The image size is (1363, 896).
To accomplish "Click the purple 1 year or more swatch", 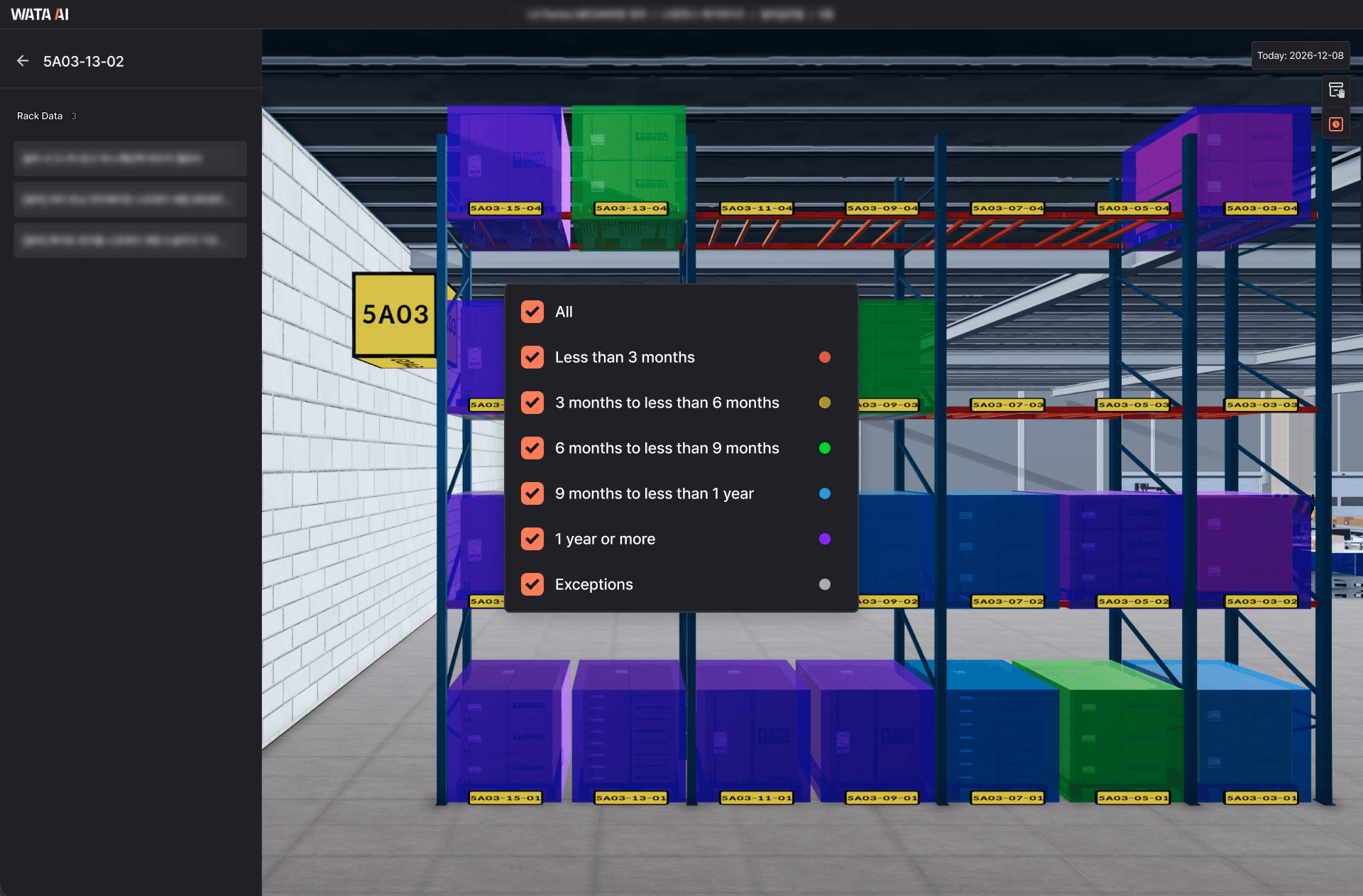I will pos(824,539).
